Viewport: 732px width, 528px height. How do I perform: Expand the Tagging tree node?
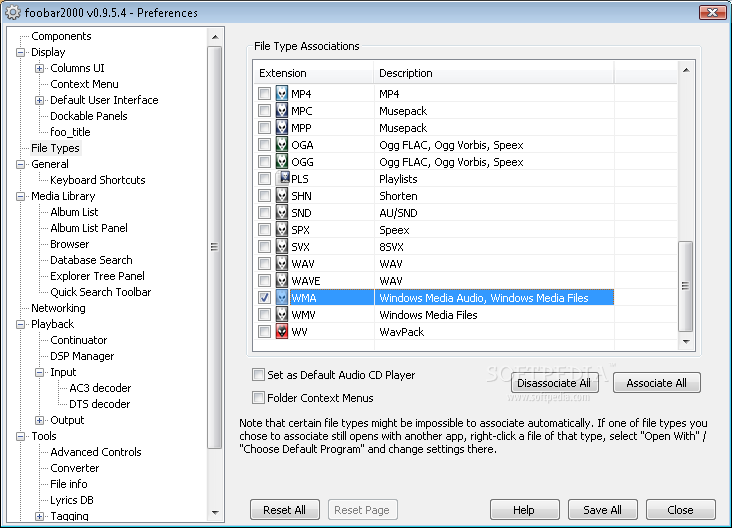39,516
